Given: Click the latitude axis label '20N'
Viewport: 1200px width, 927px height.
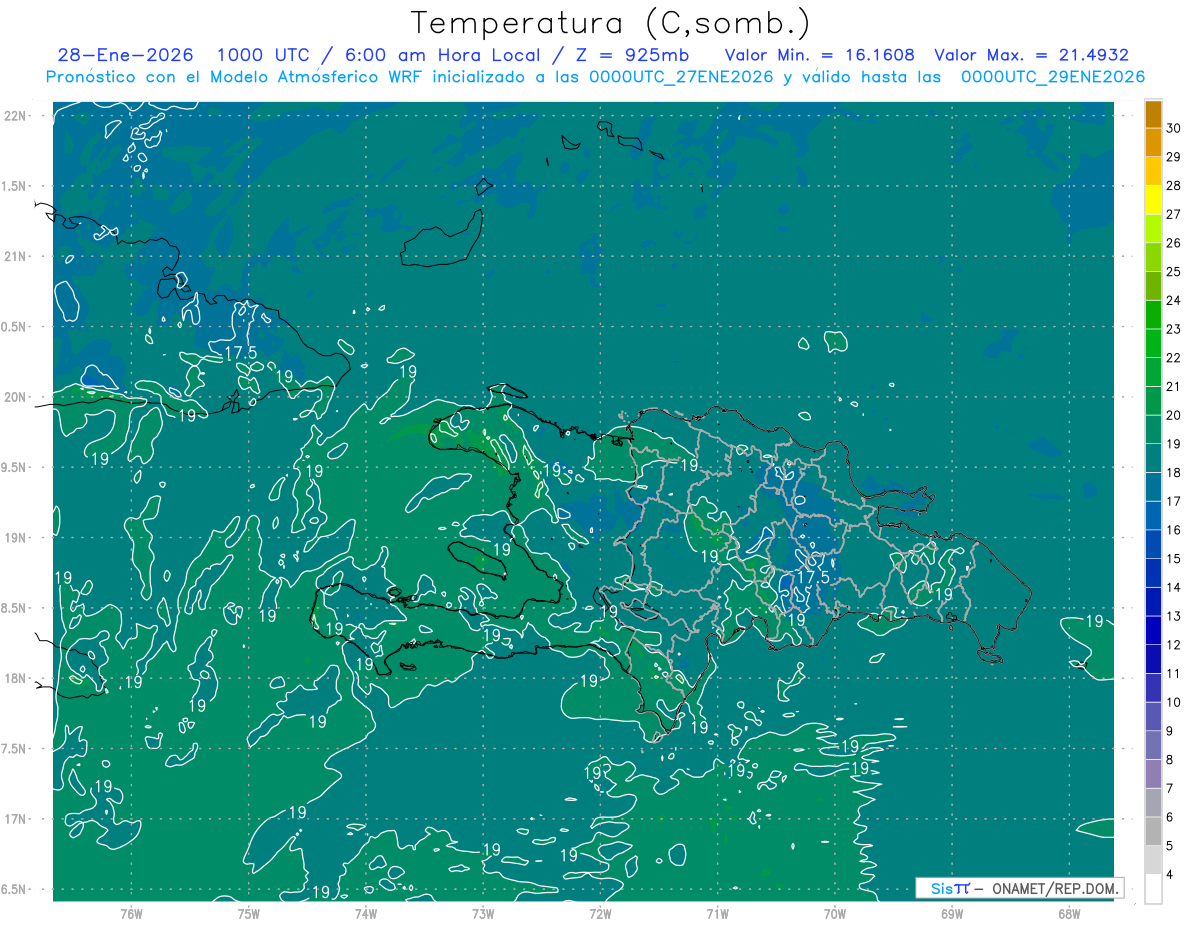Looking at the screenshot, I should 16,397.
